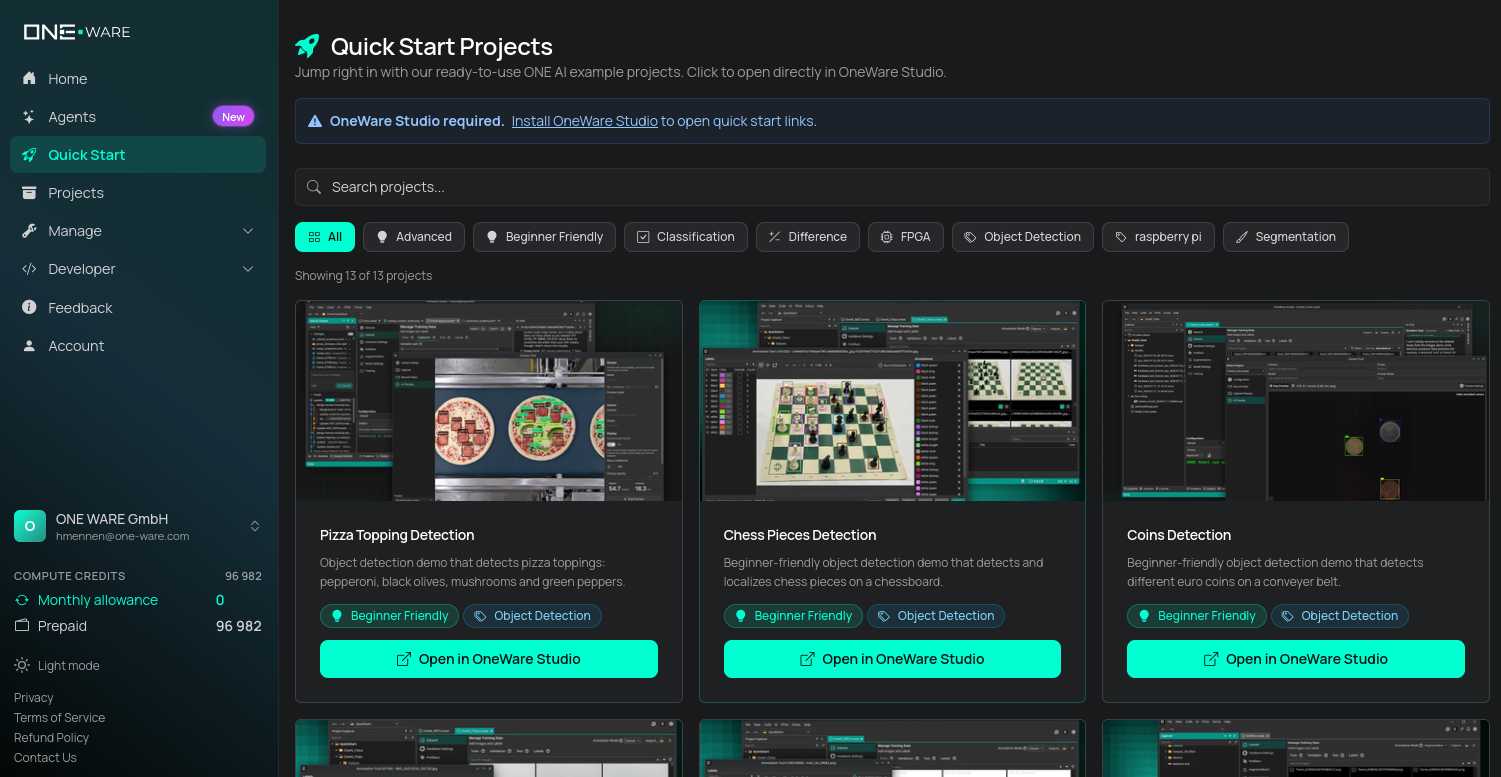Click the large rocket icon beside page title
This screenshot has height=777, width=1501.
[x=307, y=46]
